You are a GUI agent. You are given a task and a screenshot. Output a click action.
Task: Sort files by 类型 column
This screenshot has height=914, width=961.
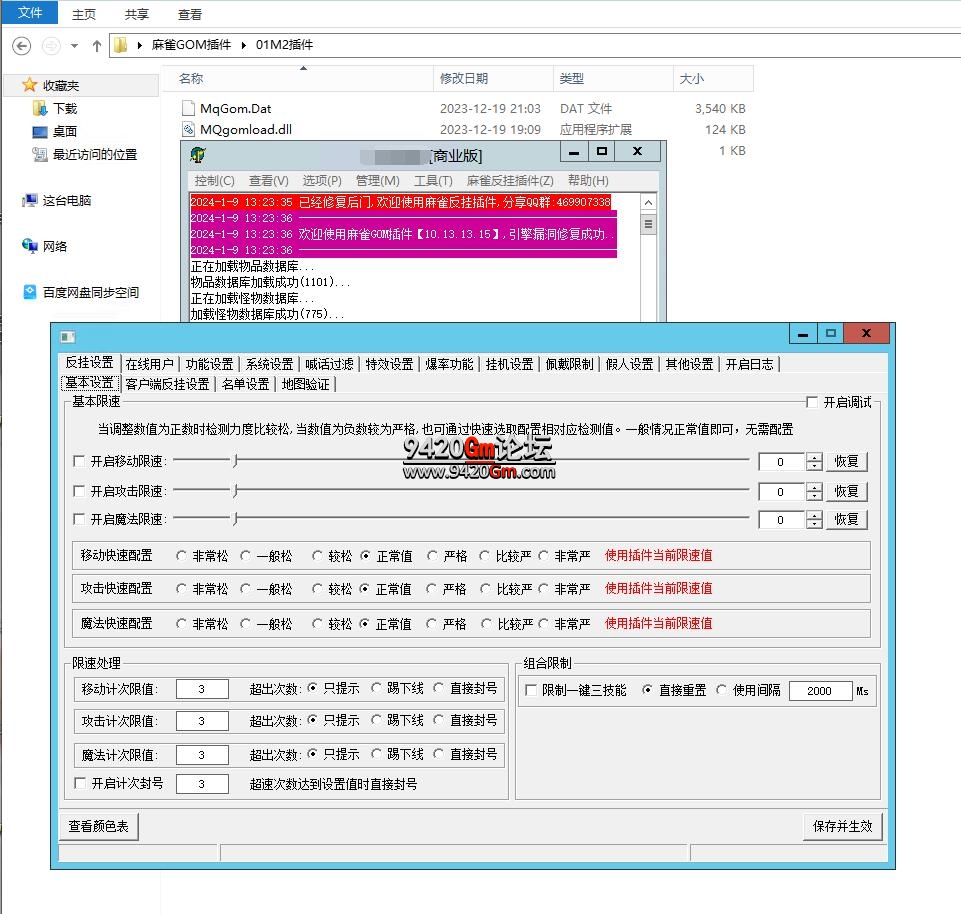(x=613, y=78)
